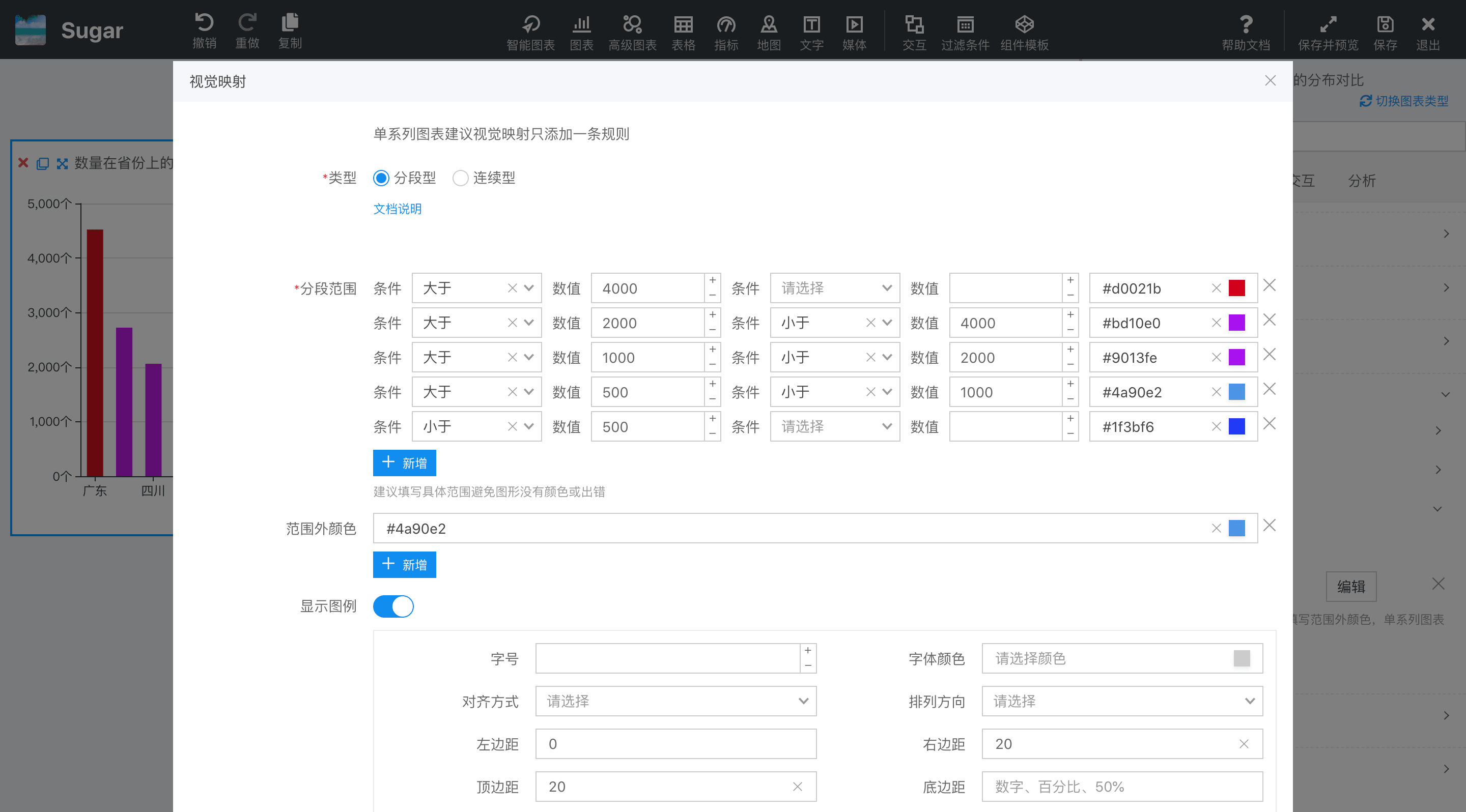Remove the 范围外颜色 #4a90e2 entry
Viewport: 1466px width, 812px height.
click(x=1269, y=526)
